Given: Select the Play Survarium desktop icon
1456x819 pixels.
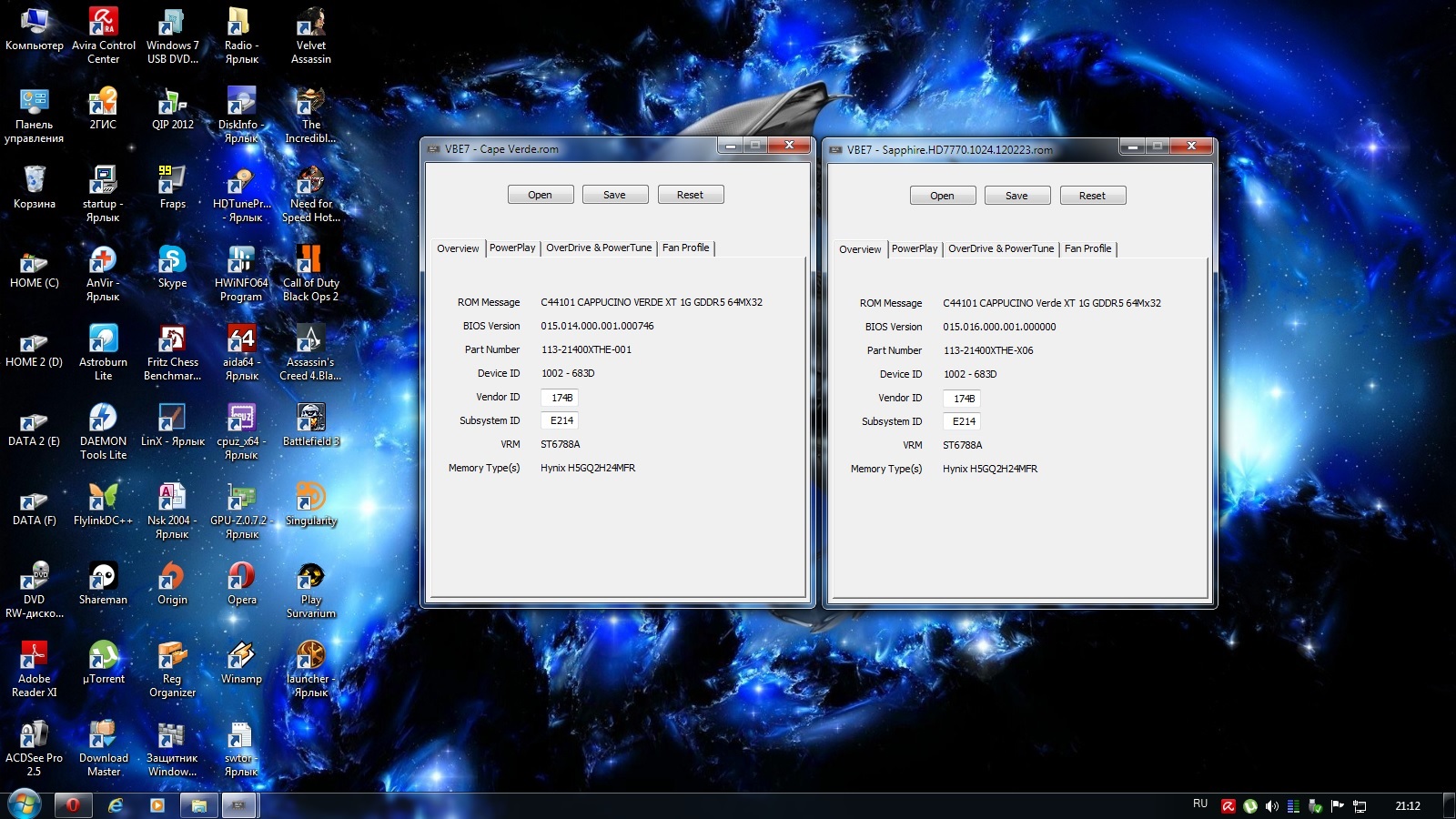Looking at the screenshot, I should coord(311,590).
